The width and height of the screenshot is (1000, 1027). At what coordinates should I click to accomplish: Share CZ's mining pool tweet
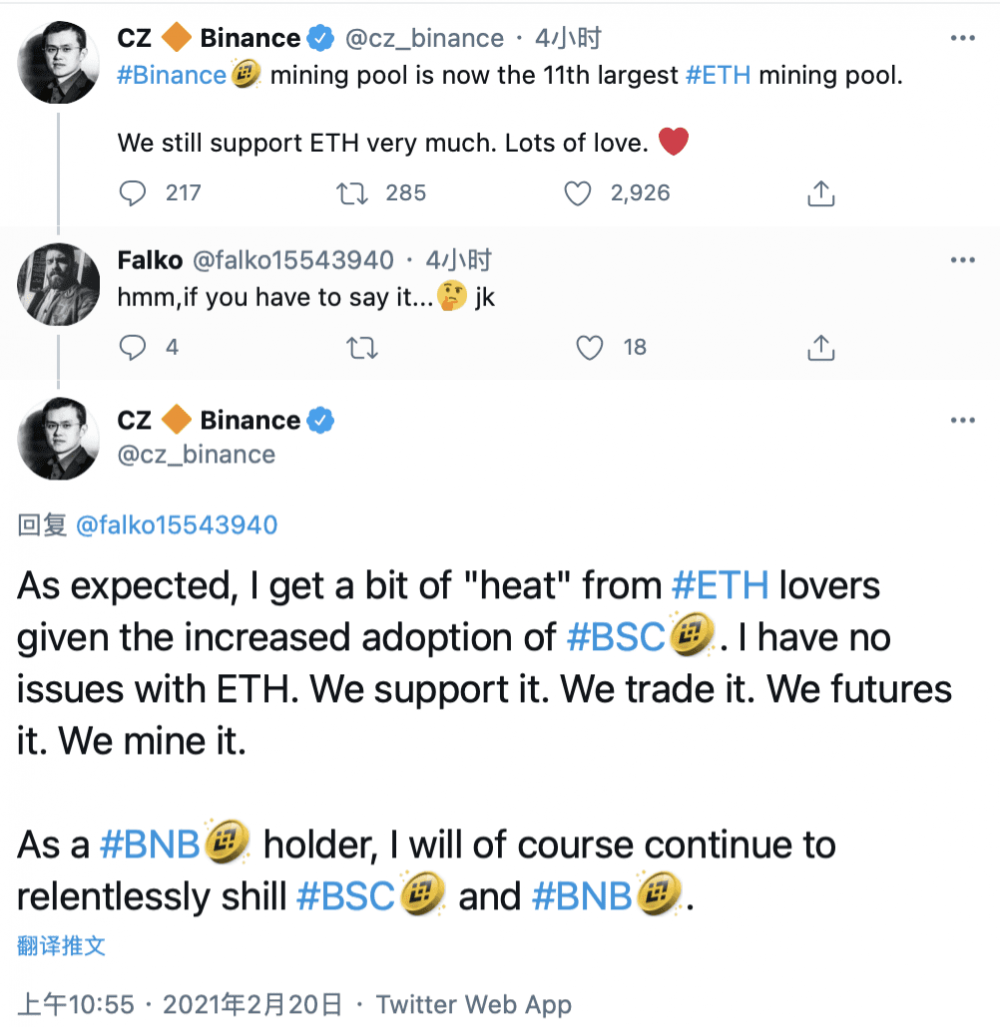click(x=820, y=193)
